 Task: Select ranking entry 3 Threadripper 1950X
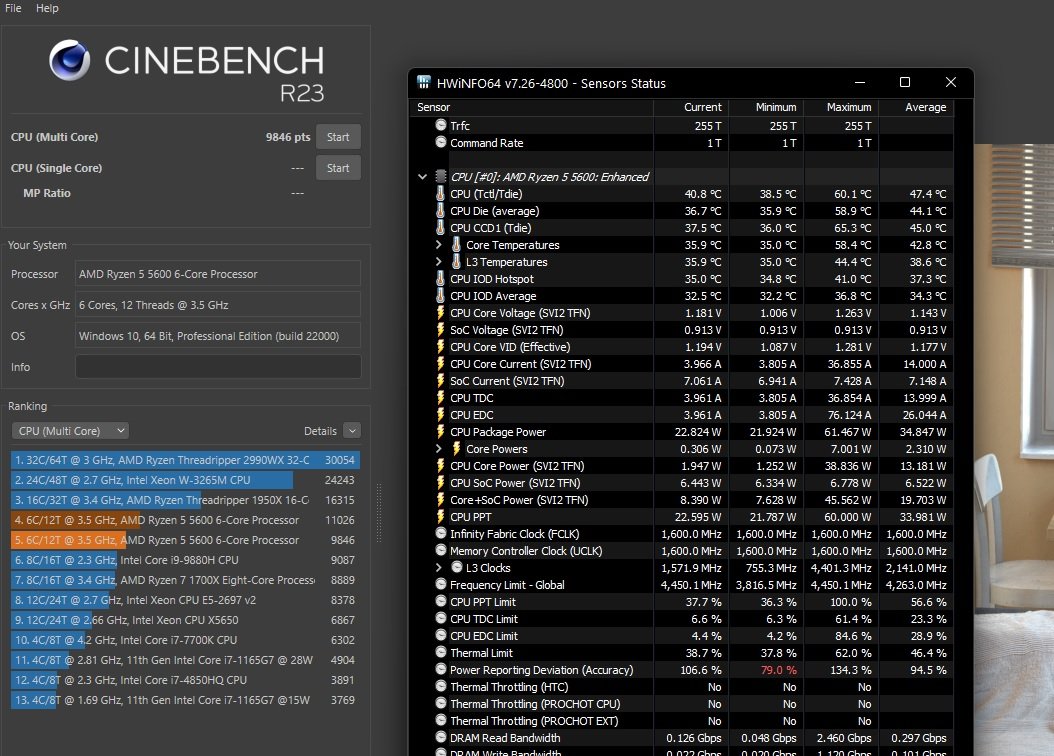click(186, 500)
